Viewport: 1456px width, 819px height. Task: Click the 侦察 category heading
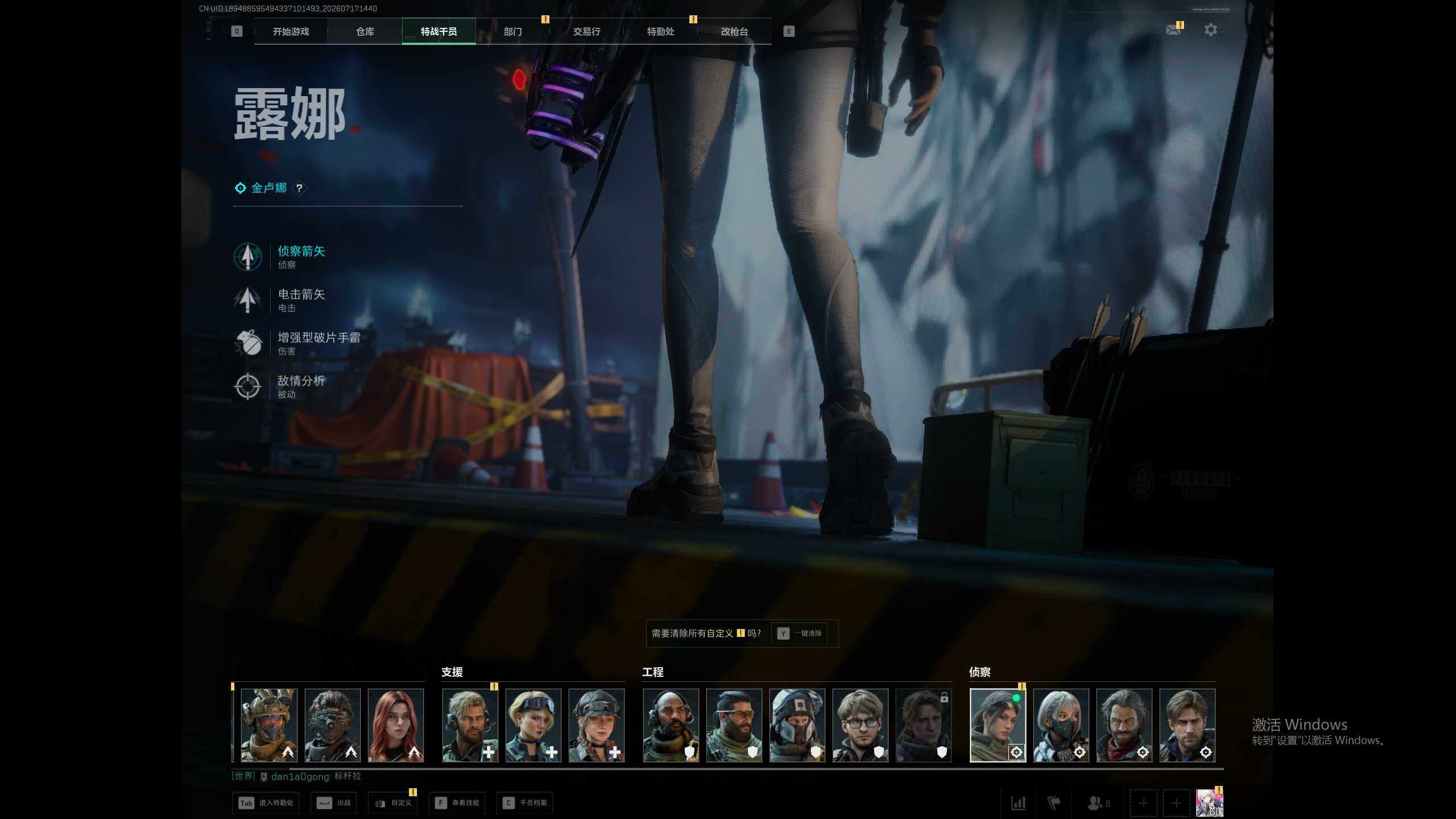click(979, 672)
